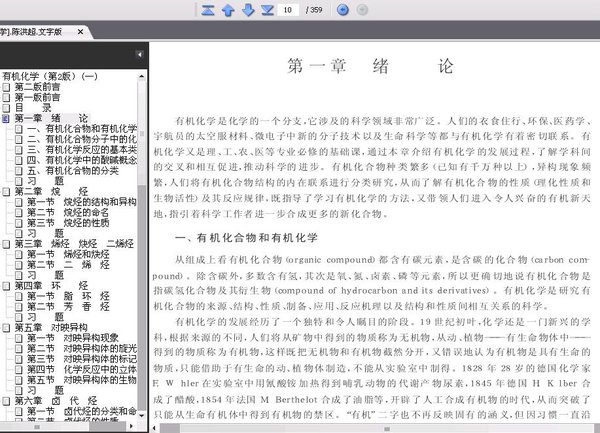Click page icon beside 第六章 卤 代 烃
Image resolution: width=600 pixels, height=433 pixels.
click(x=6, y=401)
